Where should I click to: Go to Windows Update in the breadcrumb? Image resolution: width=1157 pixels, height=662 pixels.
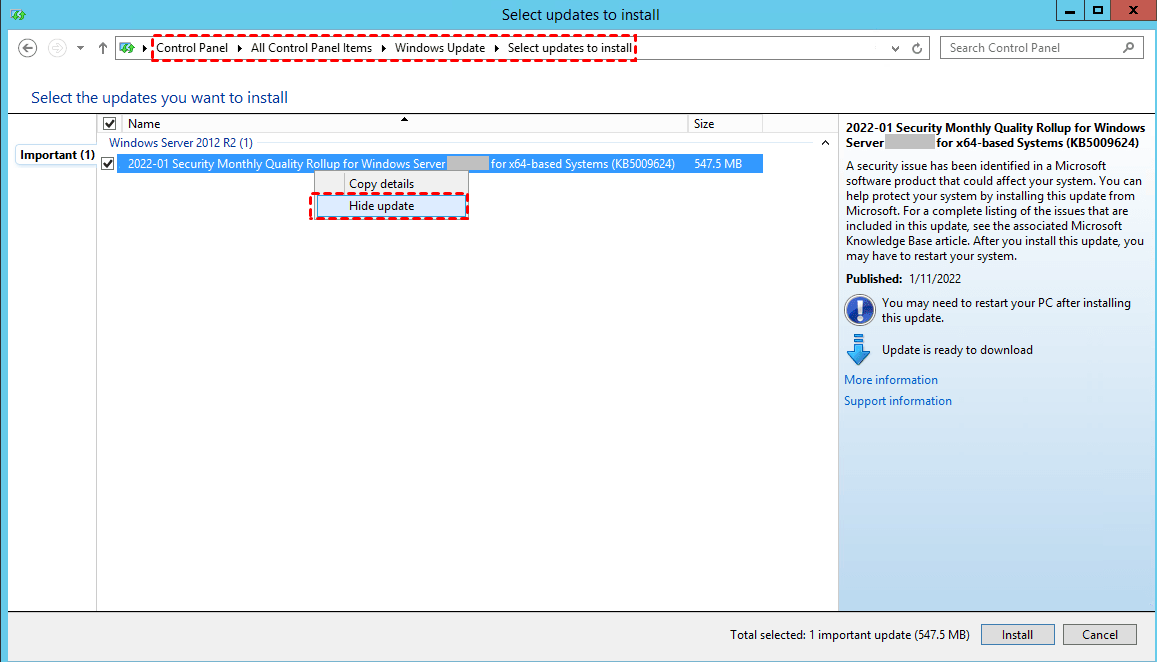point(440,48)
